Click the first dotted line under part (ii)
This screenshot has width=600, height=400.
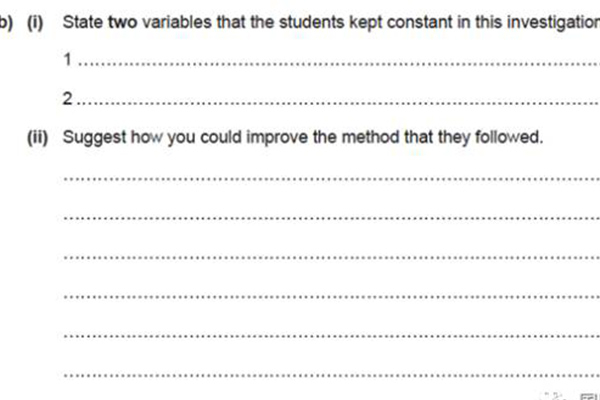click(x=331, y=179)
